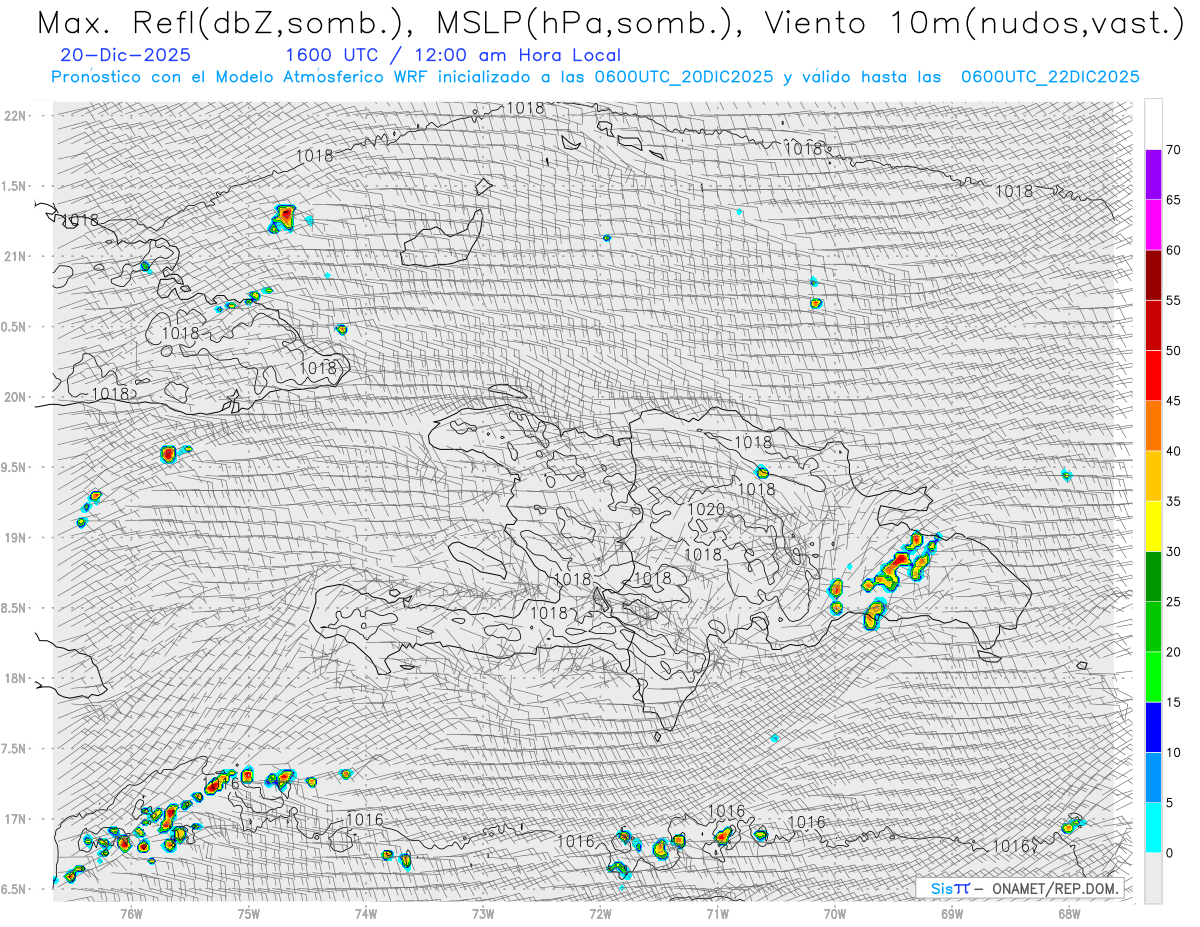Image resolution: width=1200 pixels, height=927 pixels.
Task: Click the maroon 55–60 dBZ color swatch
Action: pyautogui.click(x=1153, y=275)
